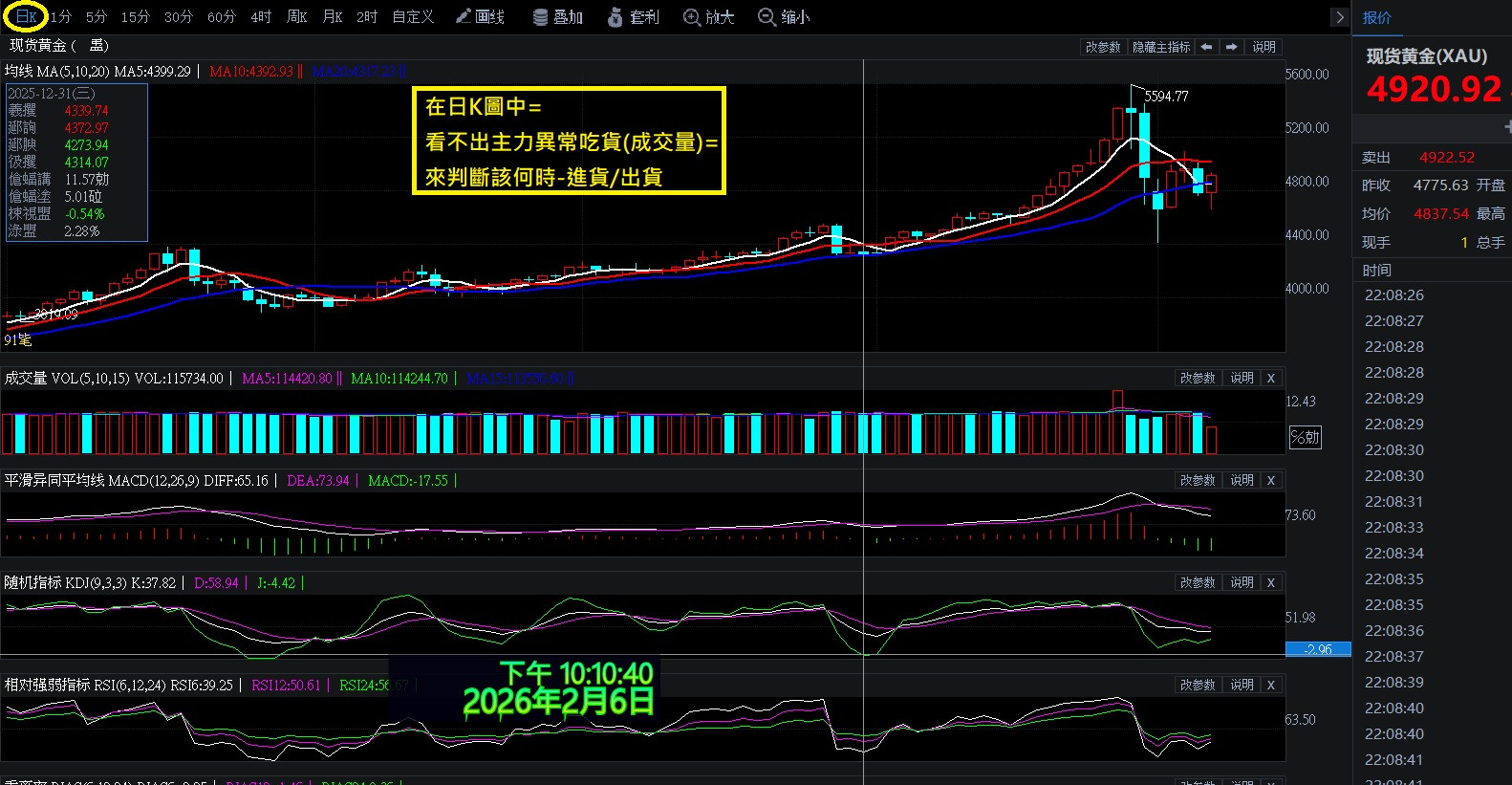The width and height of the screenshot is (1512, 785).
Task: Select the 2时 timeframe
Action: tap(367, 16)
